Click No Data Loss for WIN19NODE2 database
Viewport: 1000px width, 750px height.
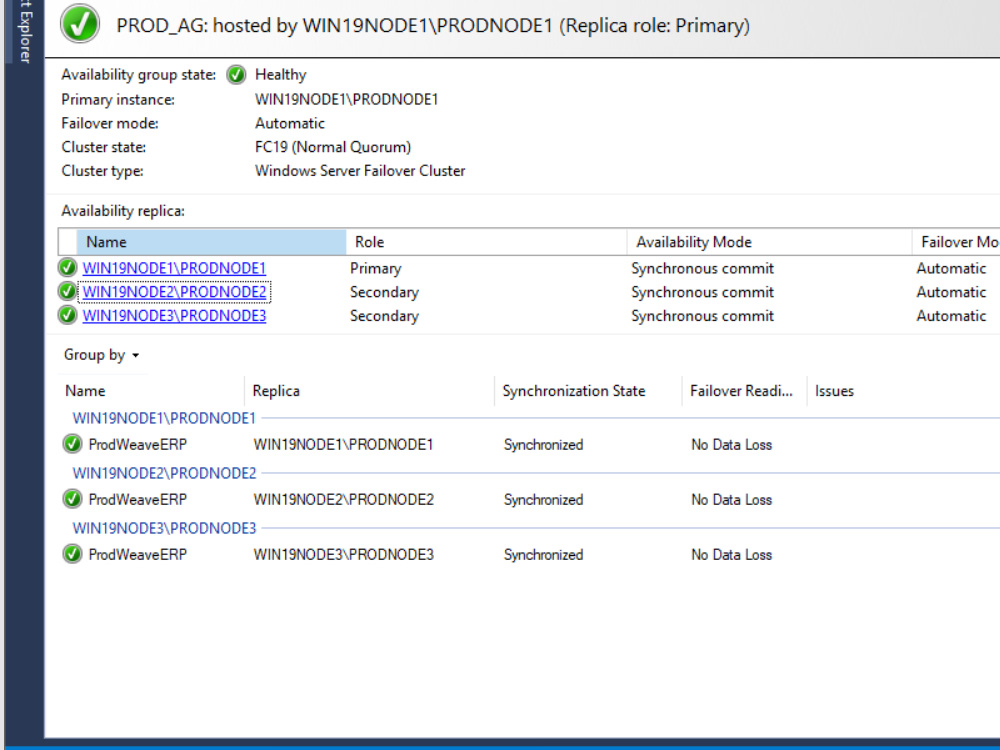click(732, 499)
